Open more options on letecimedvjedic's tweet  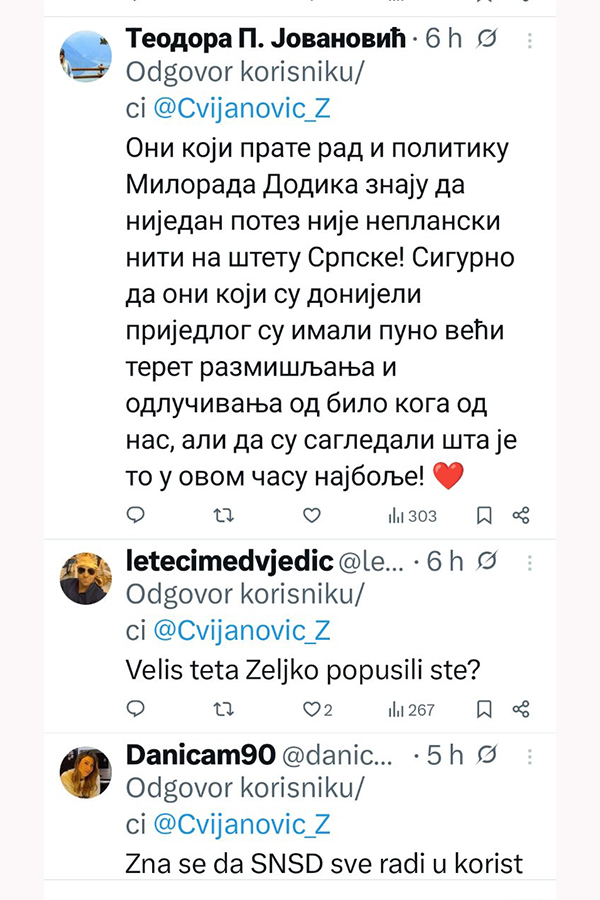coord(530,562)
